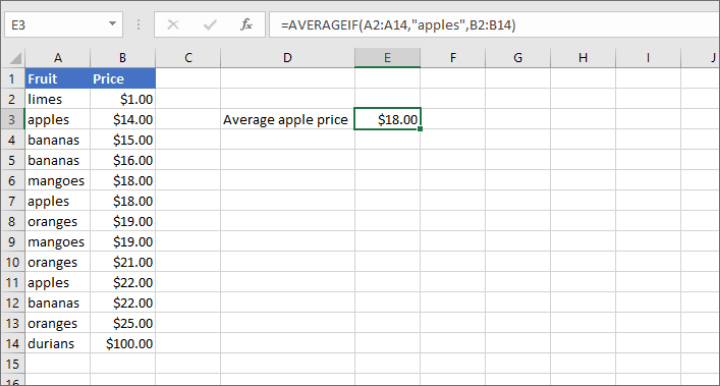Select the oranges cell in row 10
Image resolution: width=720 pixels, height=386 pixels.
coord(58,262)
